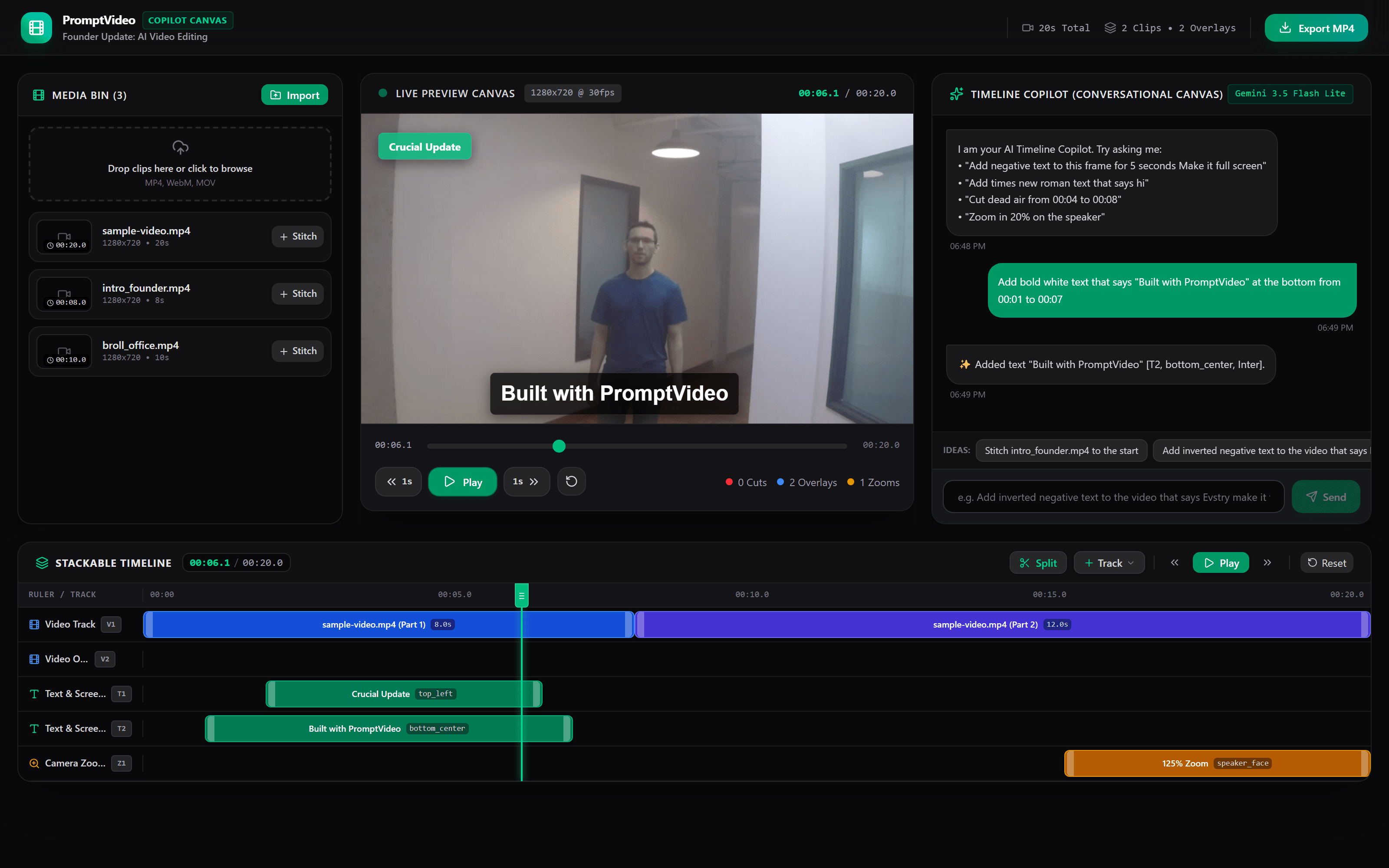Click the preview scrubber handle

(559, 446)
